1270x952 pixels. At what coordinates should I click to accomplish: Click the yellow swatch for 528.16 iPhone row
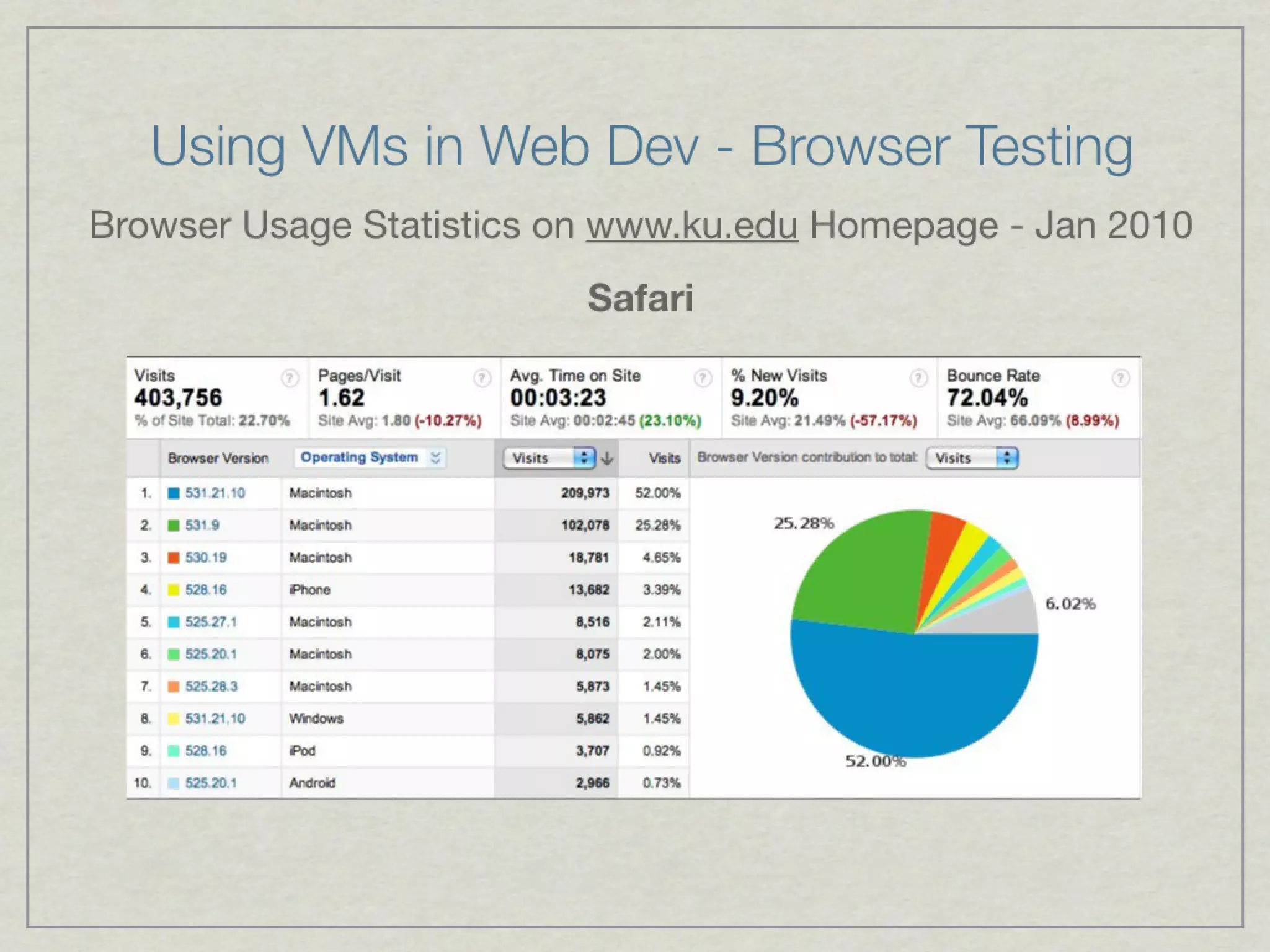[x=174, y=590]
